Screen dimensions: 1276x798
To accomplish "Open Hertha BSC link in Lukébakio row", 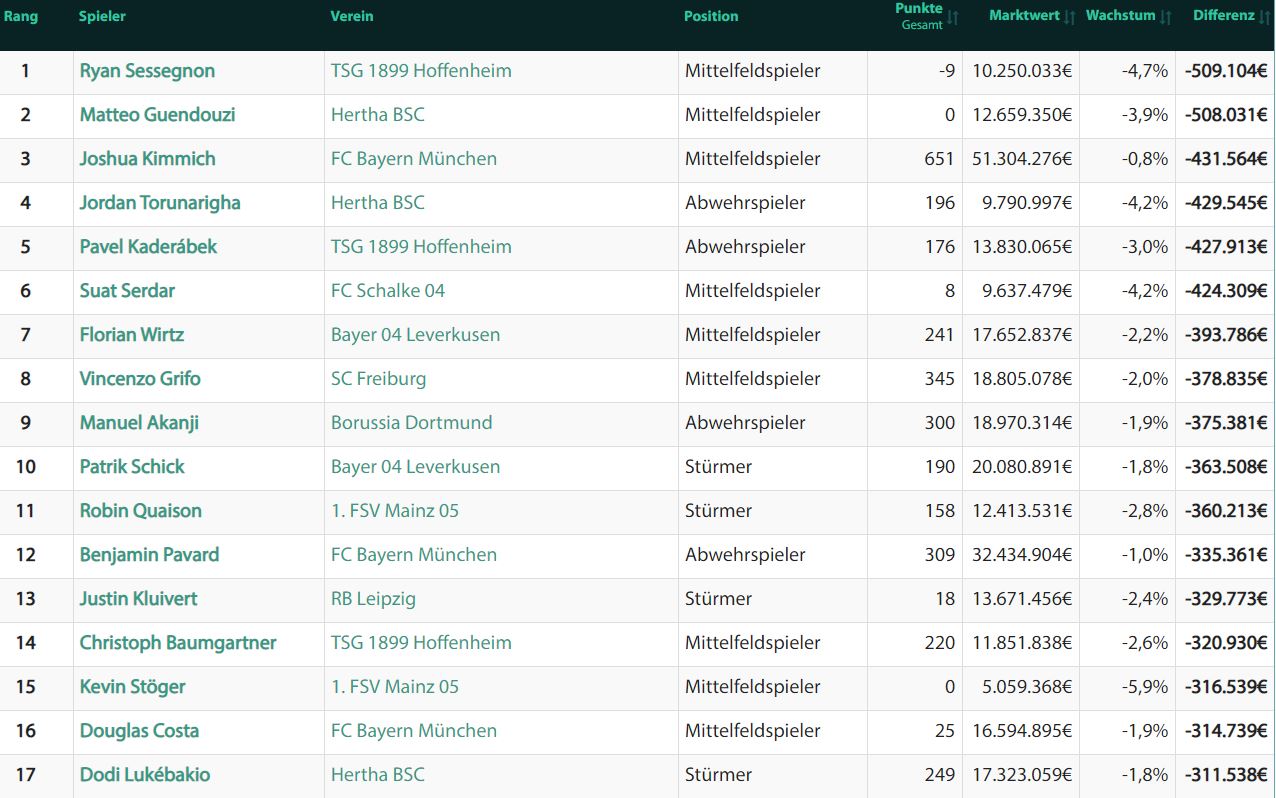I will 378,775.
